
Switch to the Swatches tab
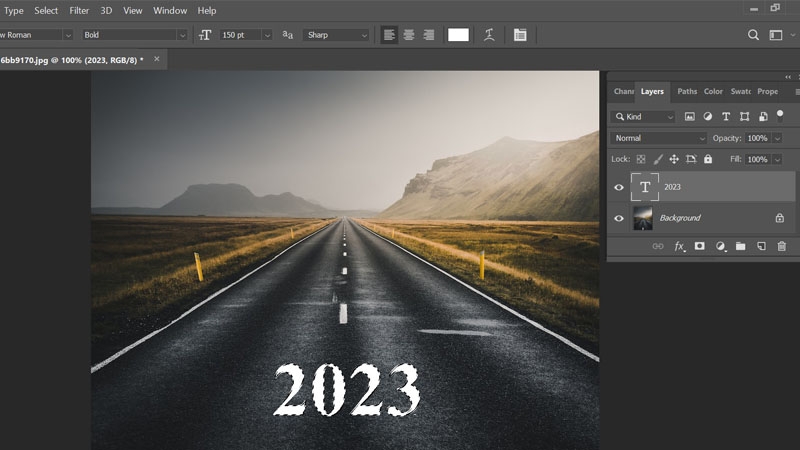point(740,91)
